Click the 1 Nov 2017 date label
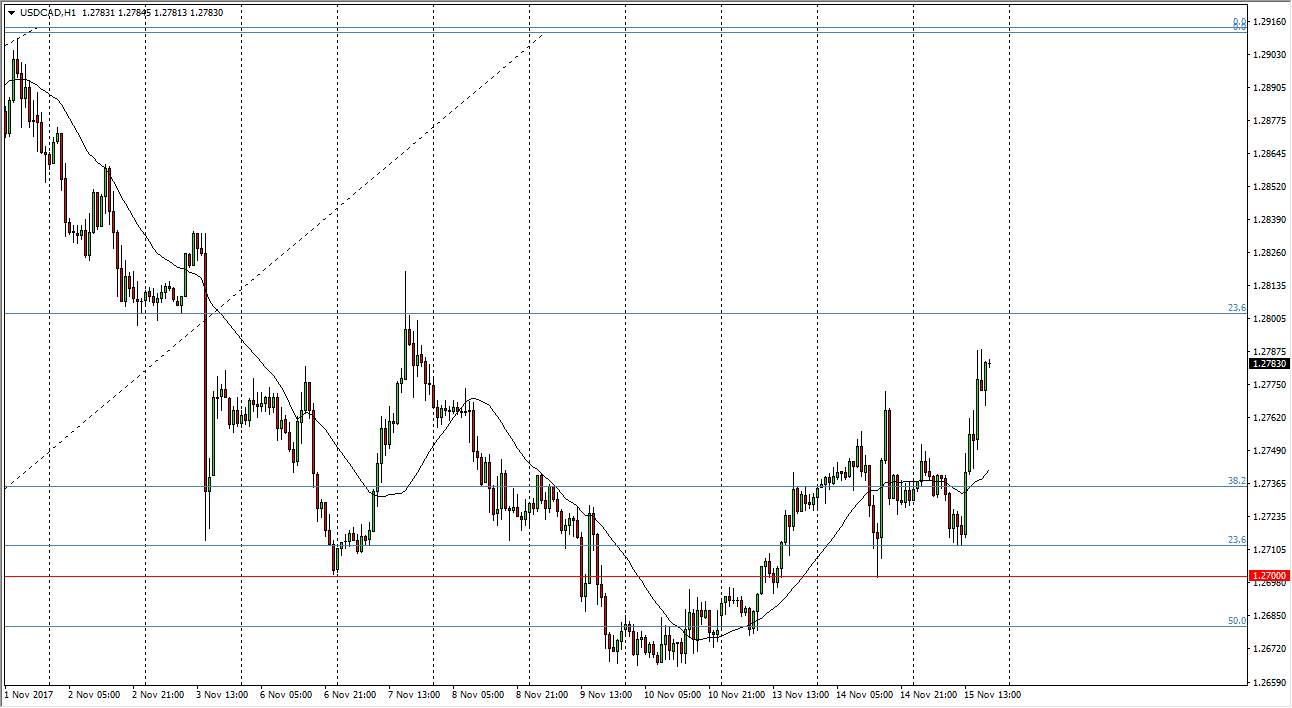 click(27, 694)
